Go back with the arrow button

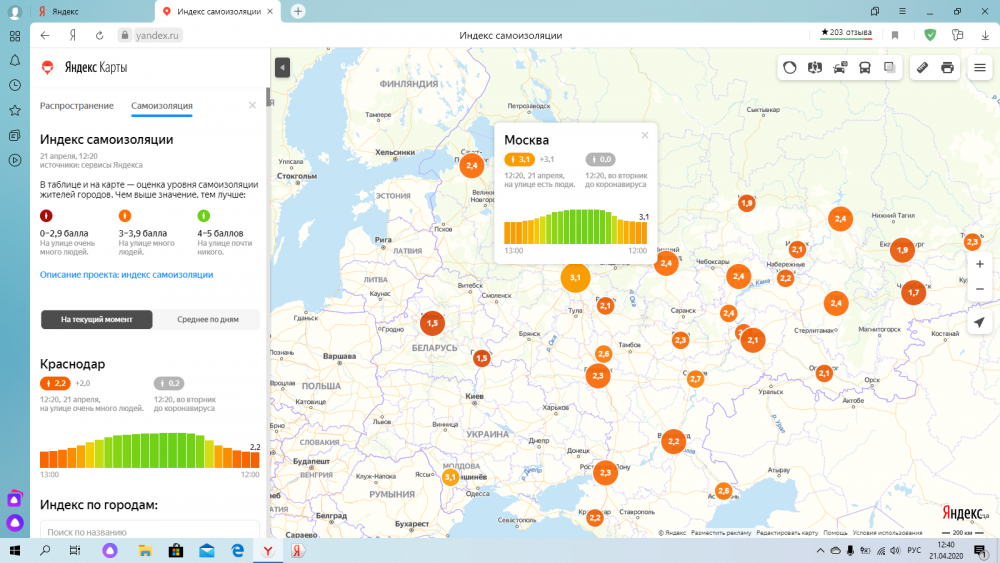pyautogui.click(x=45, y=36)
